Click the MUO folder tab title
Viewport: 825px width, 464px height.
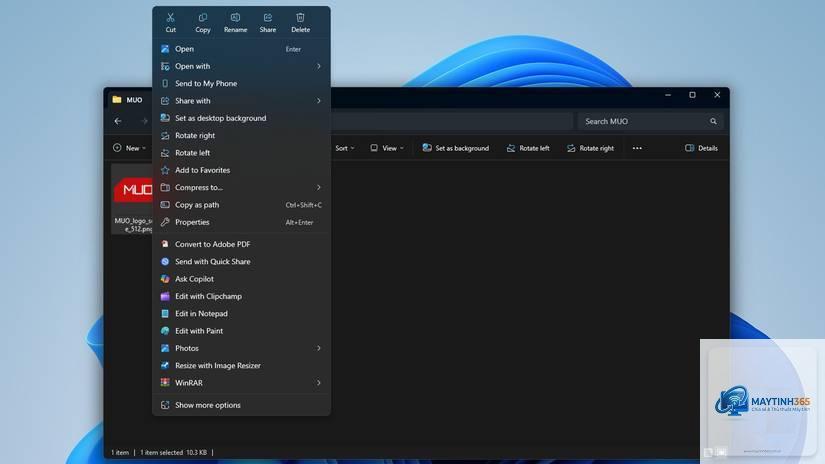pyautogui.click(x=134, y=100)
